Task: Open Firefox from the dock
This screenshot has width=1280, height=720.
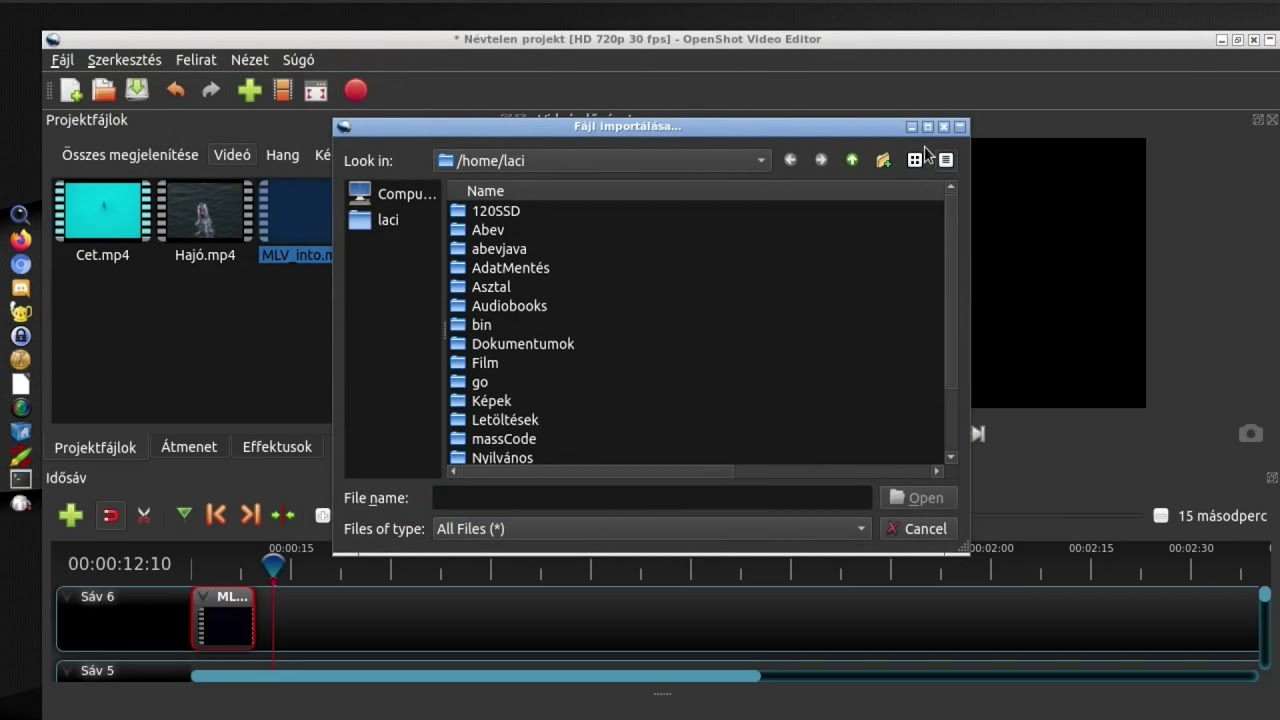Action: click(20, 240)
